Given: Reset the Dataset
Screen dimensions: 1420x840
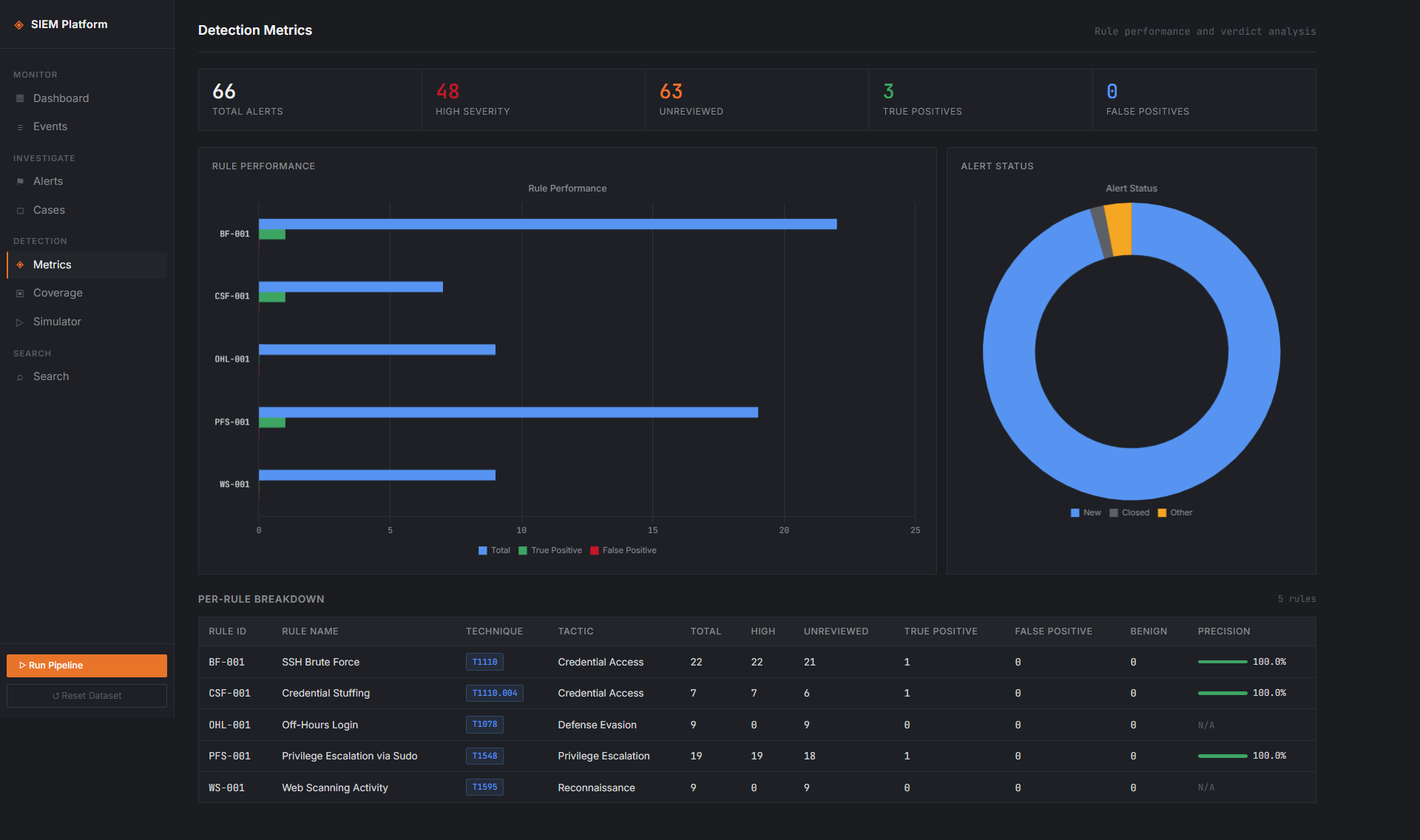Looking at the screenshot, I should [87, 696].
